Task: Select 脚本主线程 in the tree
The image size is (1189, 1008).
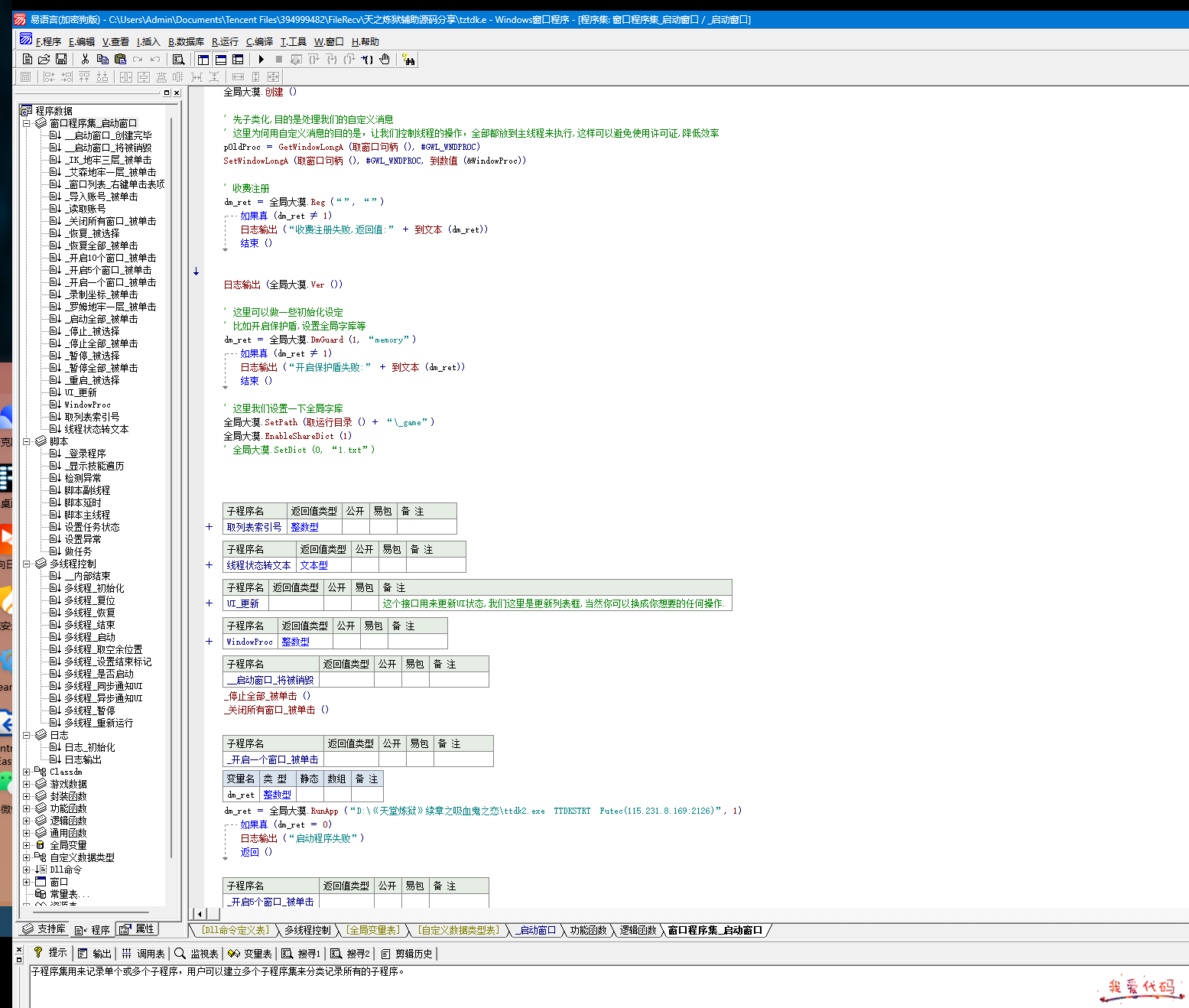Action: 86,515
